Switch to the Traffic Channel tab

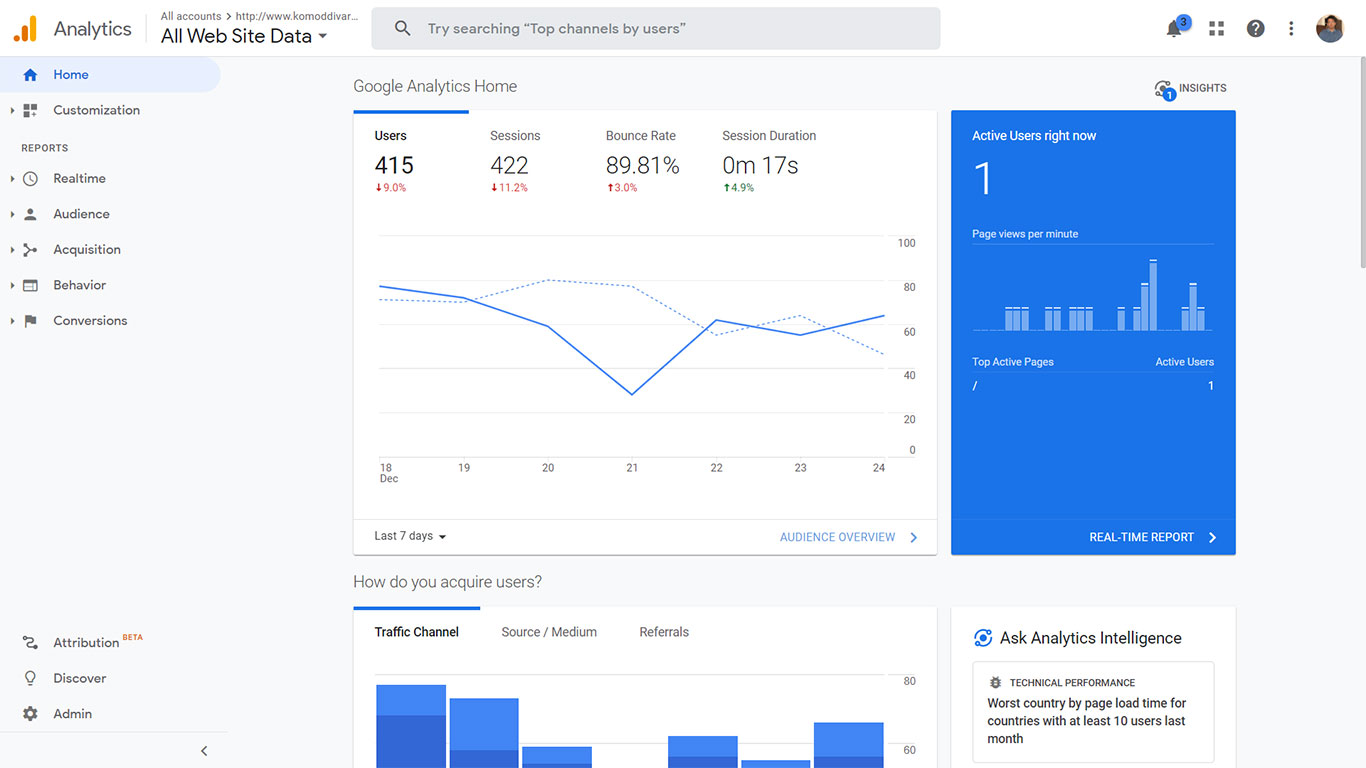[x=417, y=632]
